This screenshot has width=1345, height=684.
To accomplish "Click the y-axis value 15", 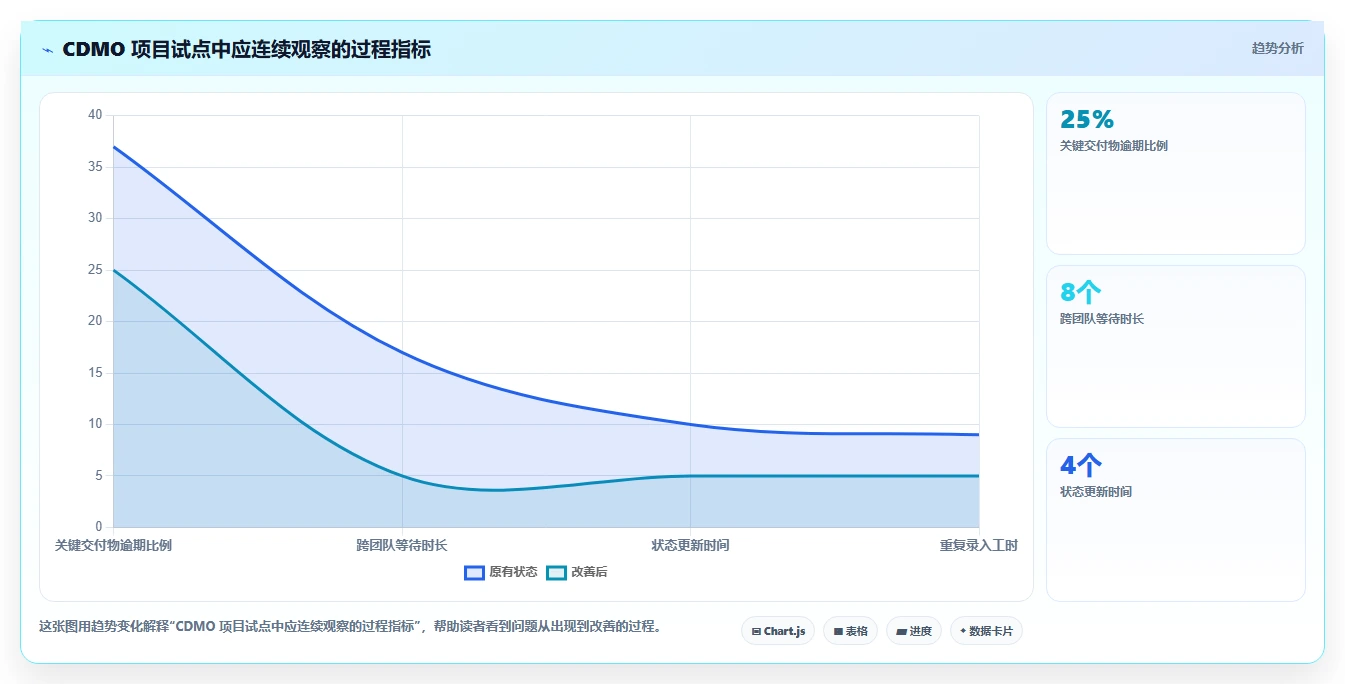I will click(95, 372).
